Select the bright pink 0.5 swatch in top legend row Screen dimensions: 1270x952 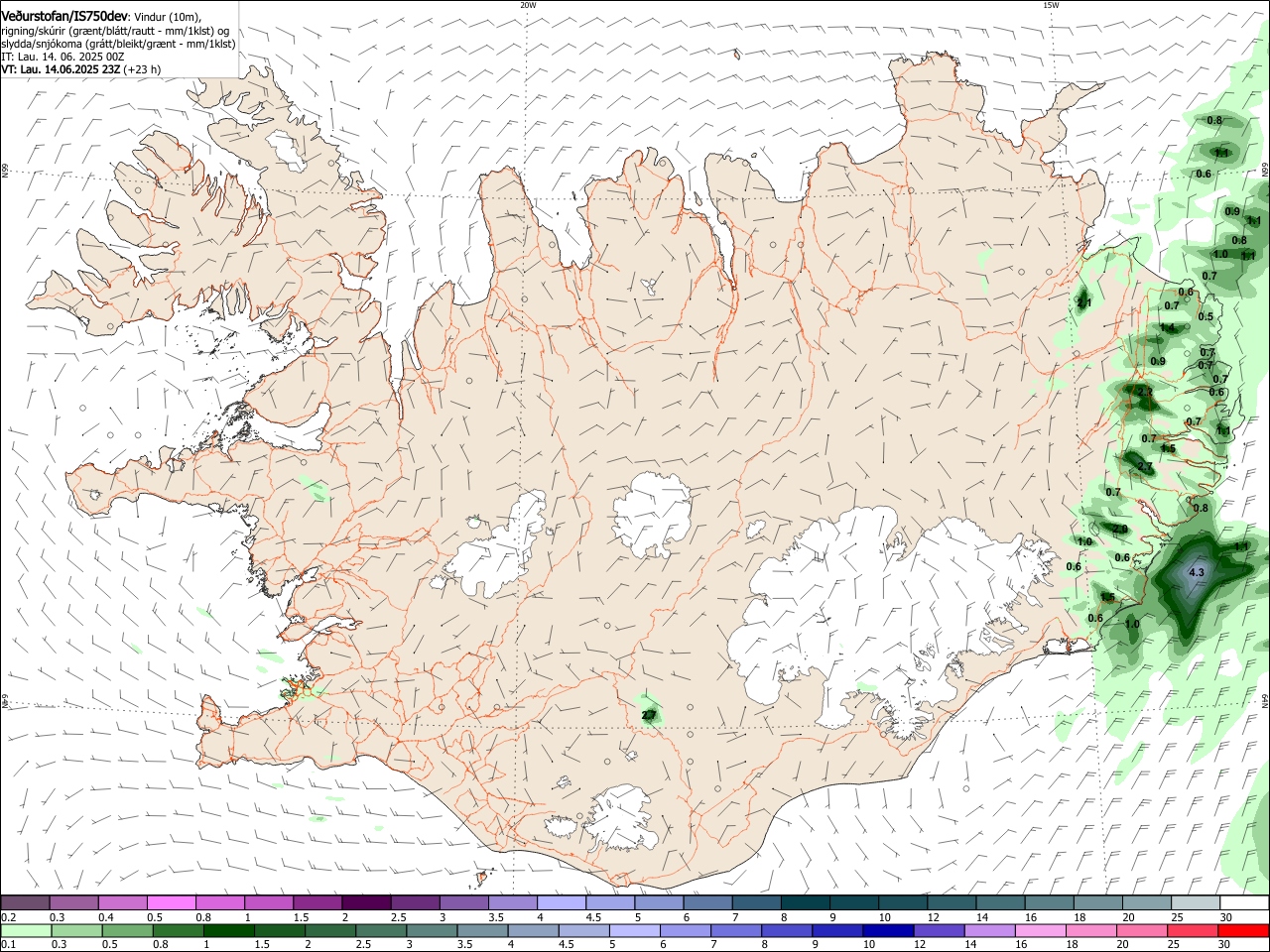point(171,903)
